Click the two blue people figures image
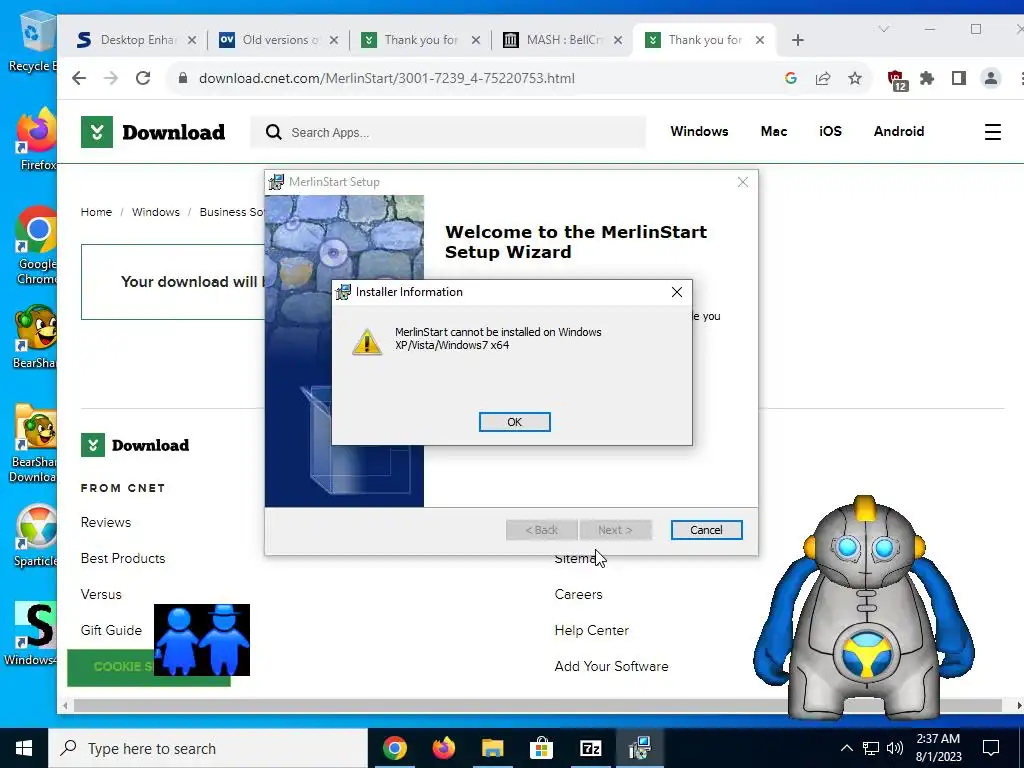This screenshot has width=1024, height=768. pyautogui.click(x=202, y=640)
